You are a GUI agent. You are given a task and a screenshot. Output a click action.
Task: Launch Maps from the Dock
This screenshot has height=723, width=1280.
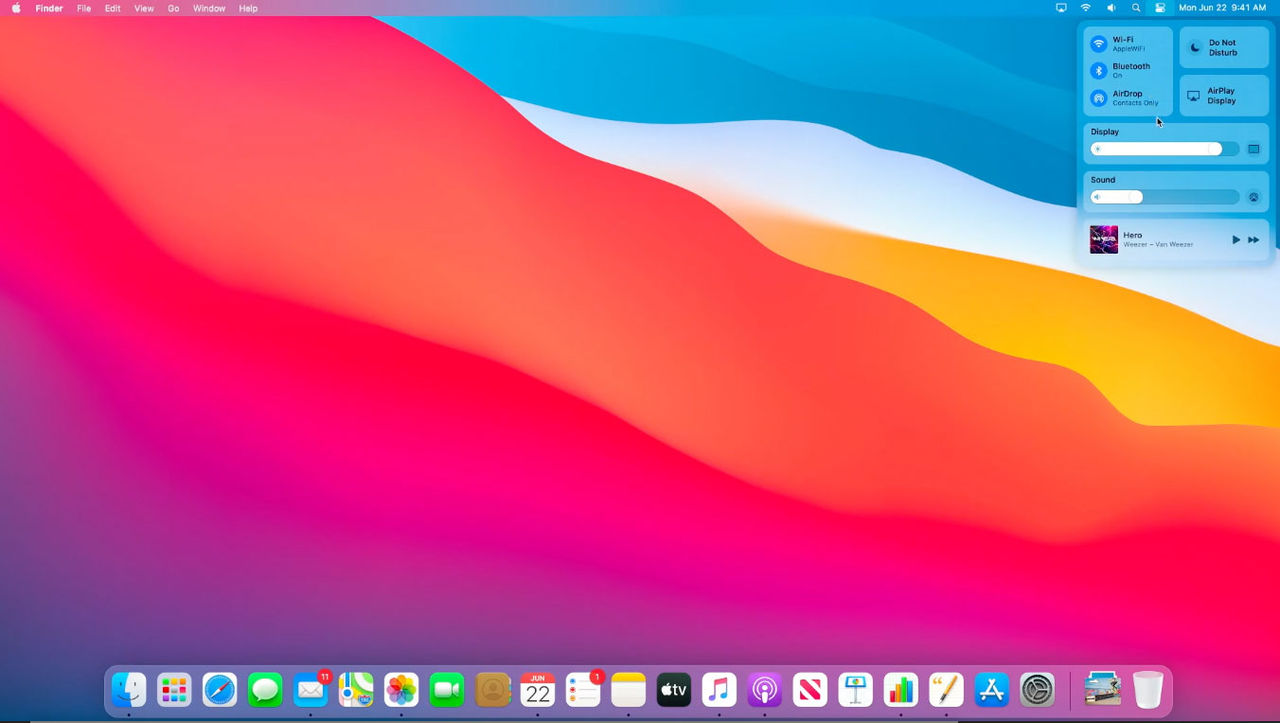[356, 689]
